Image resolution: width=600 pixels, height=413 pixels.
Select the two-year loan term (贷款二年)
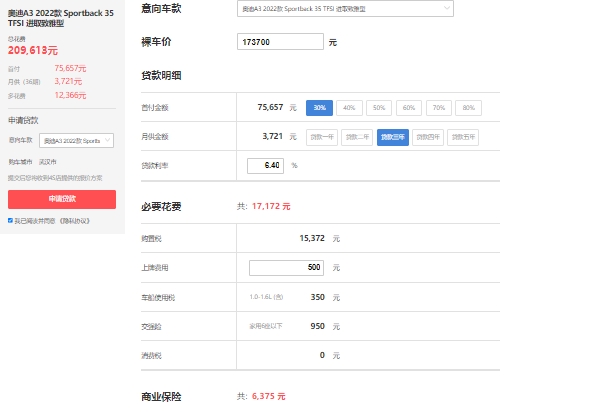click(x=358, y=136)
